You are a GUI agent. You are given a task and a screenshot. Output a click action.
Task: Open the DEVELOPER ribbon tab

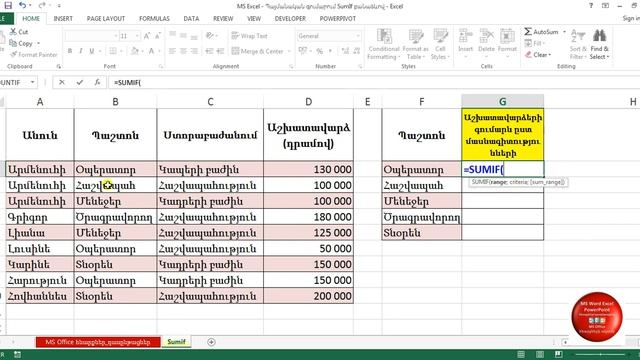pyautogui.click(x=290, y=19)
